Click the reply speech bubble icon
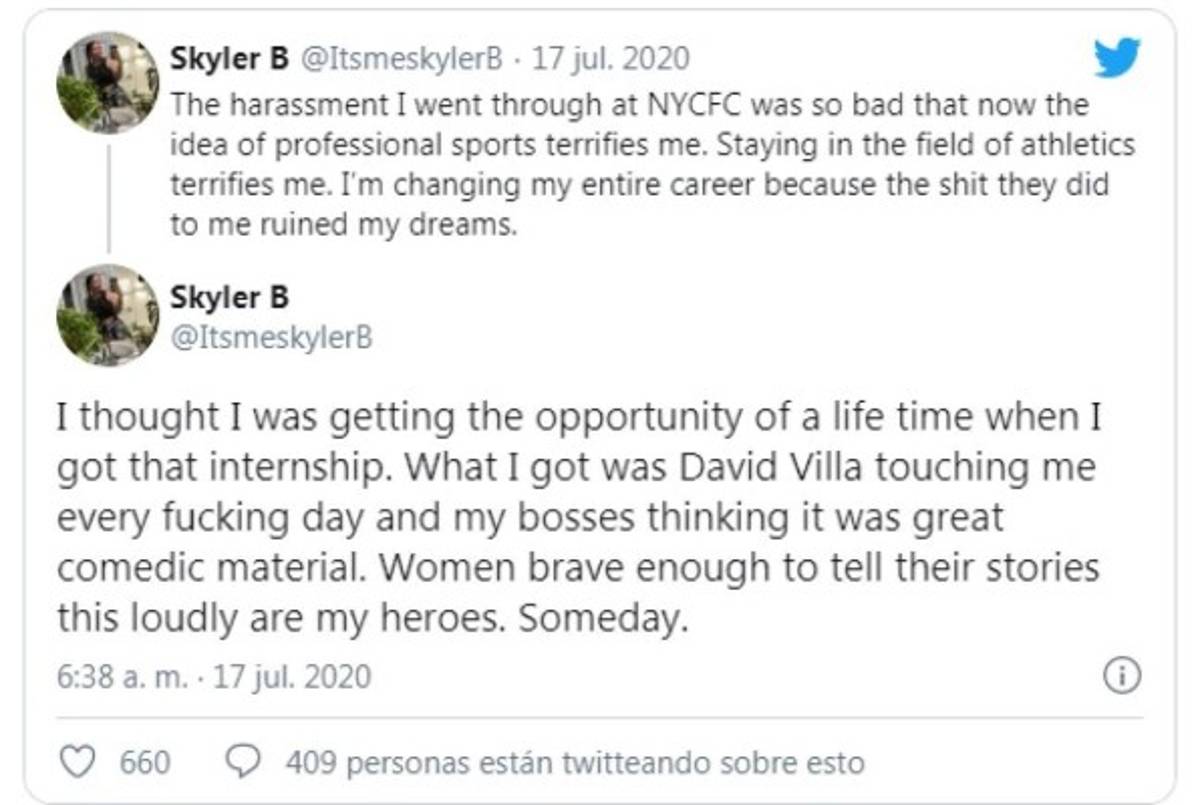1200x805 pixels. pos(243,762)
